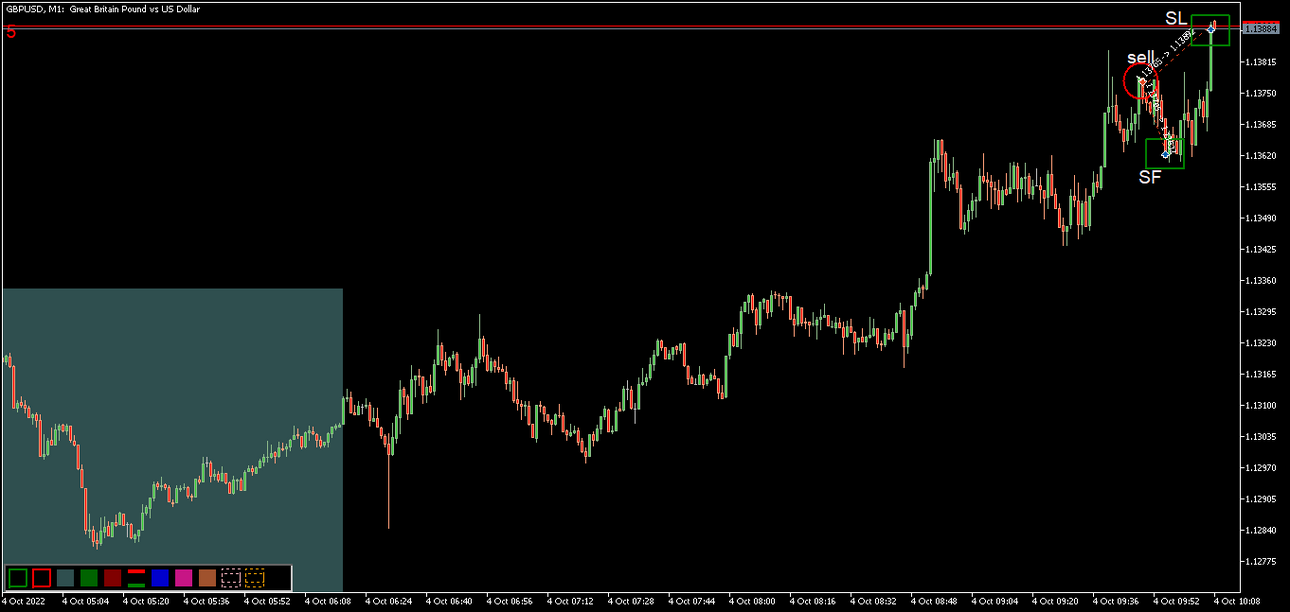Click the red 5 line label
1290x612 pixels.
[11, 33]
